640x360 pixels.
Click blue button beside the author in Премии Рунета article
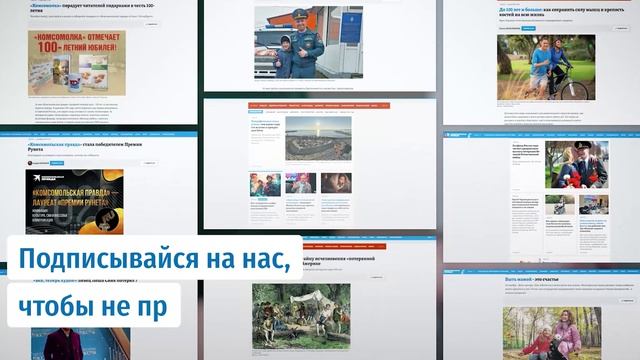click(57, 163)
